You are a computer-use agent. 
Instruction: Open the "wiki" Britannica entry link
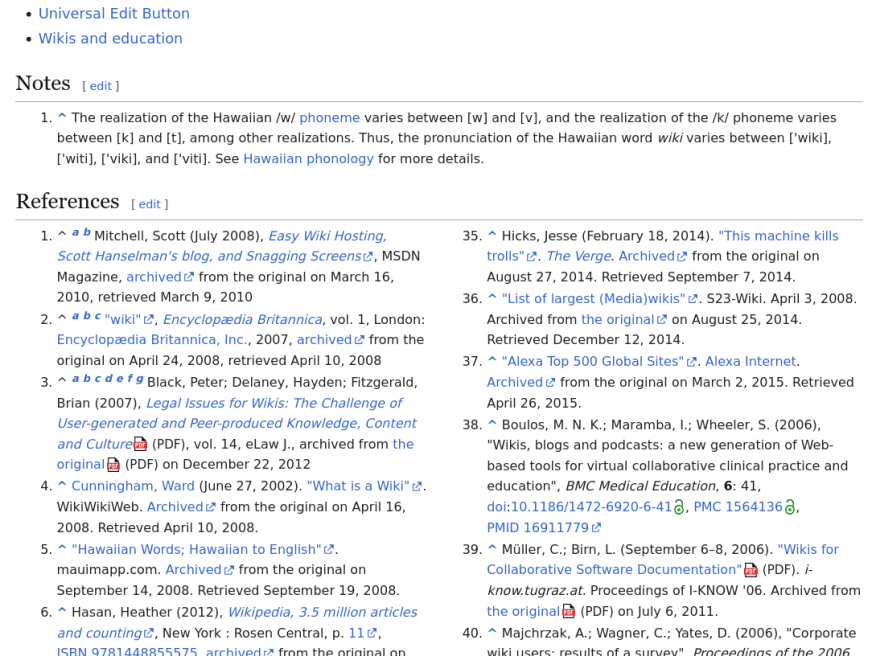[129, 320]
